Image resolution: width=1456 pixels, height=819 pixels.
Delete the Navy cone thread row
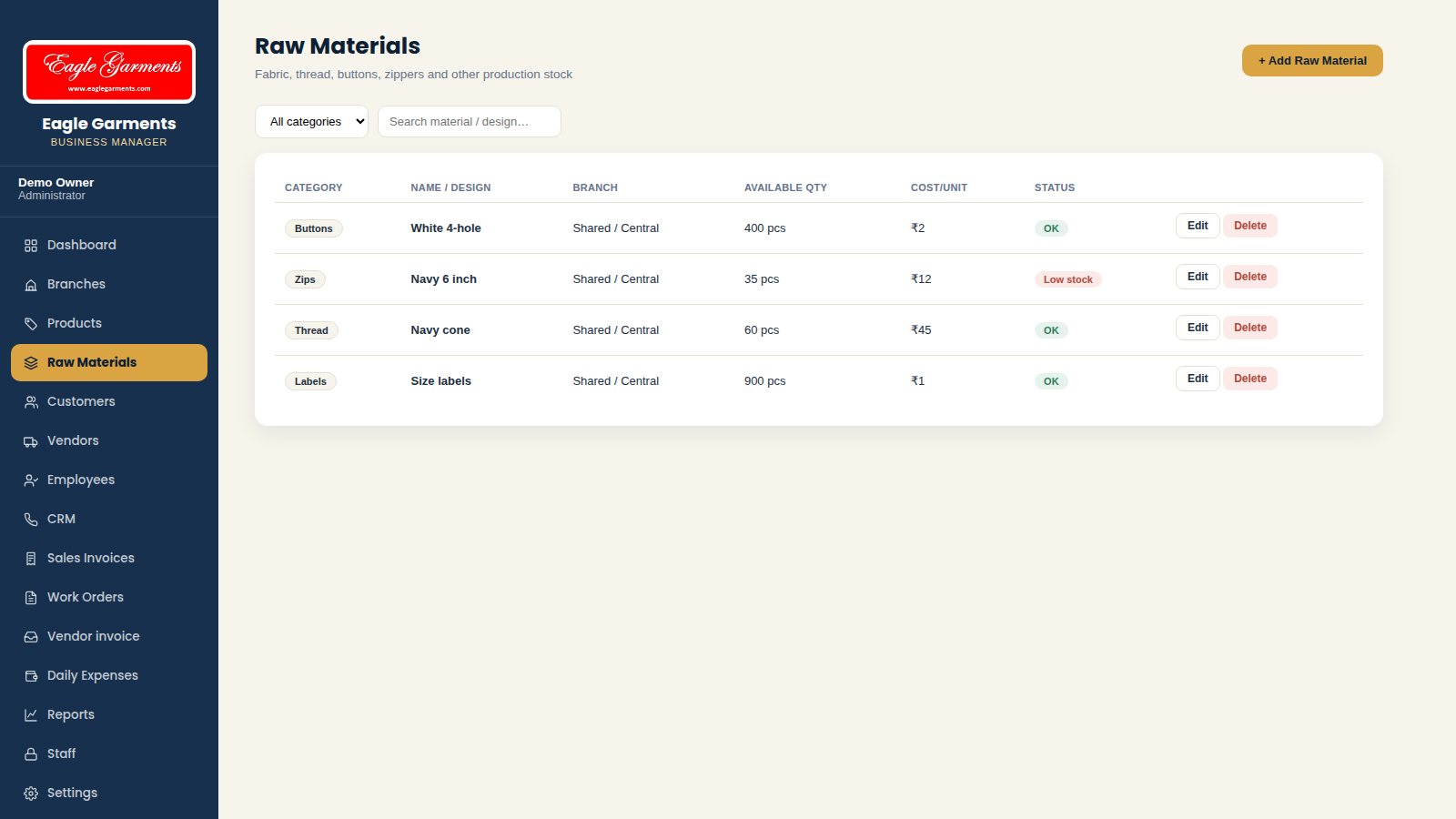point(1250,328)
